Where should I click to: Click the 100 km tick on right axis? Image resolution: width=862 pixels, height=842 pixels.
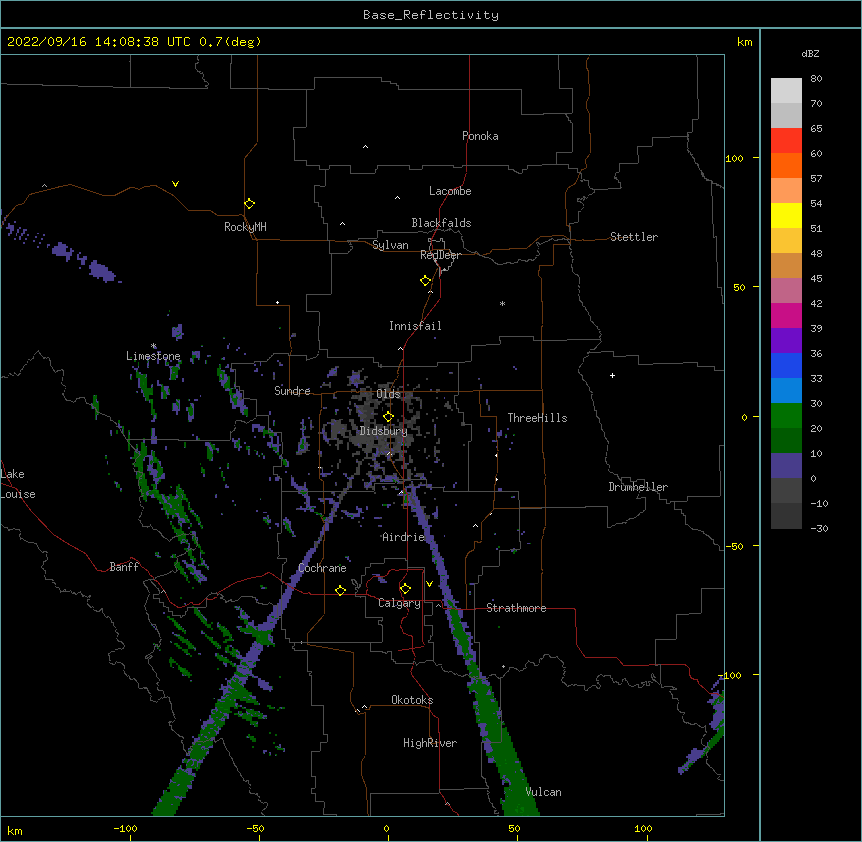[x=734, y=158]
